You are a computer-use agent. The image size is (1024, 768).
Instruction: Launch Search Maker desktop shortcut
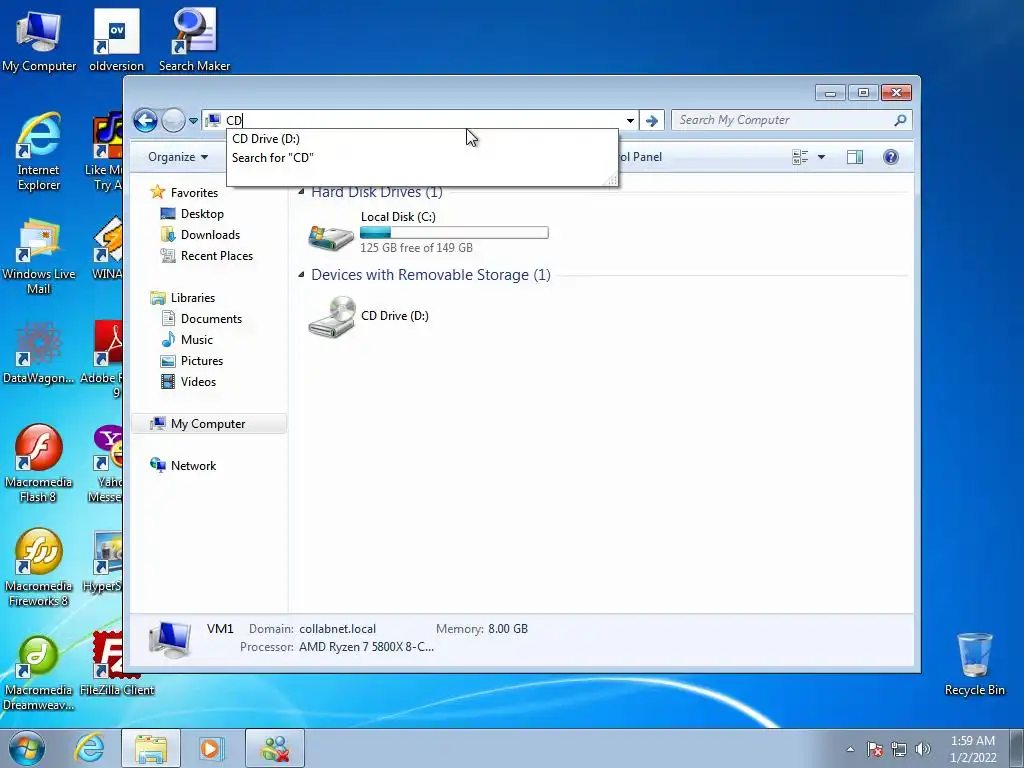(194, 39)
